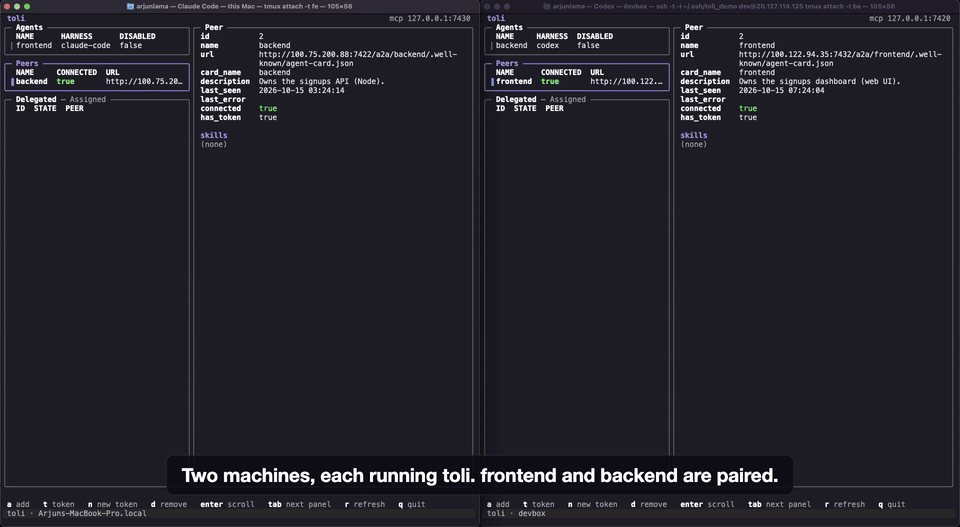Click the Agents panel title in the right devbox window
The width and height of the screenshot is (960, 527).
pos(509,28)
